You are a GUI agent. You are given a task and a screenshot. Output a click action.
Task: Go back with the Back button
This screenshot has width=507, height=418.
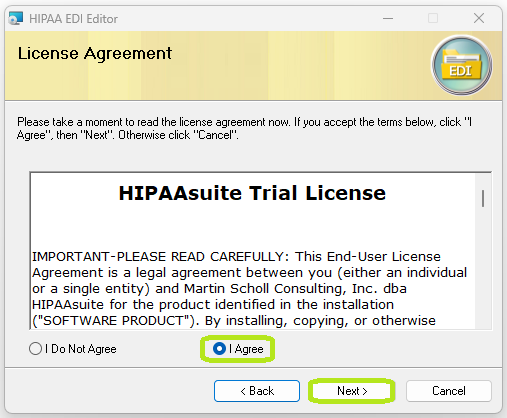[x=257, y=391]
